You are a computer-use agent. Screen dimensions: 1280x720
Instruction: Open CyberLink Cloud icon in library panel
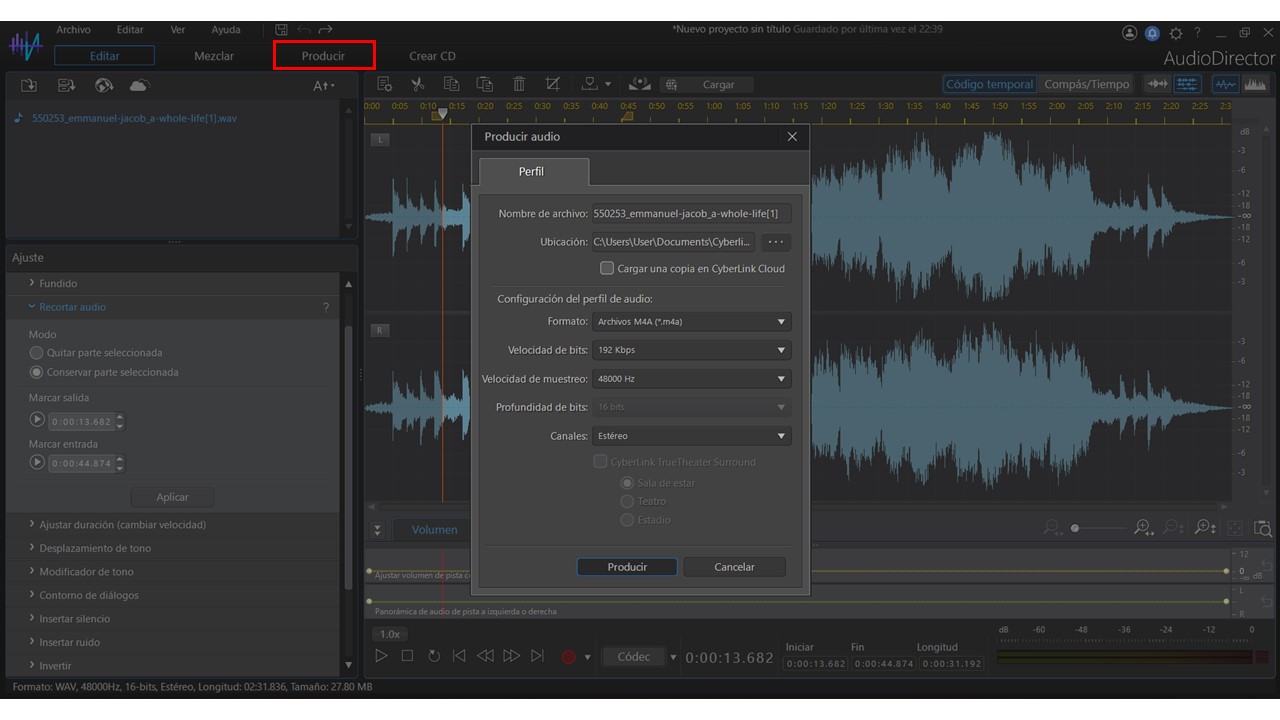[140, 85]
